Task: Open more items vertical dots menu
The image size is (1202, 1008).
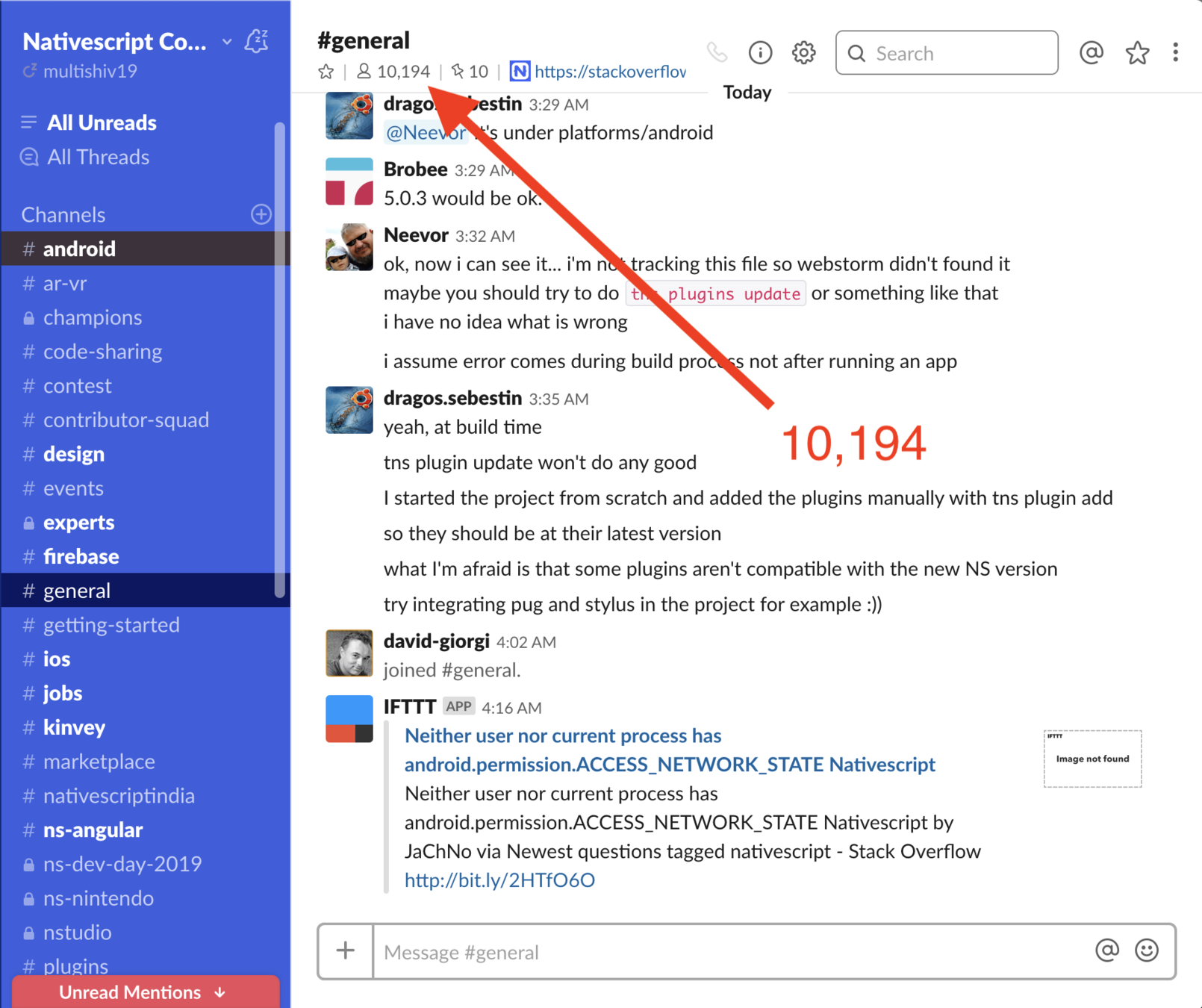Action: [1175, 52]
